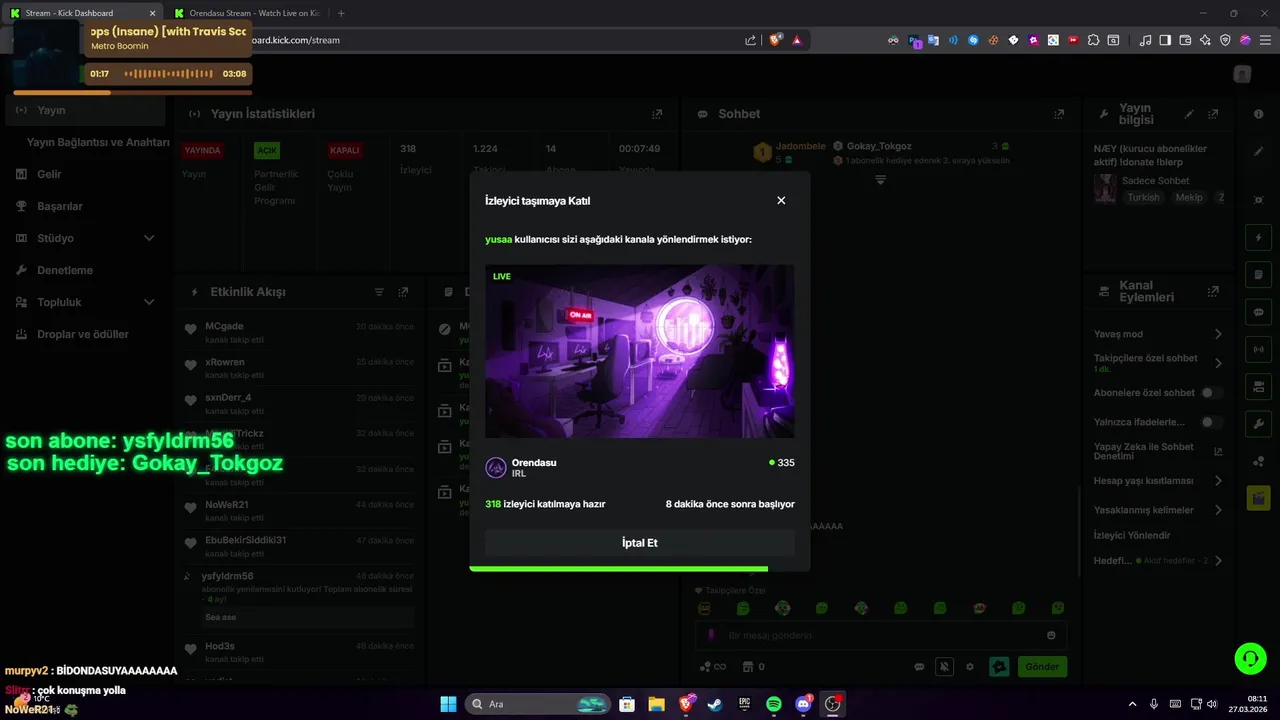Open emoji picker in chat input
This screenshot has width=1280, height=720.
(x=1051, y=635)
